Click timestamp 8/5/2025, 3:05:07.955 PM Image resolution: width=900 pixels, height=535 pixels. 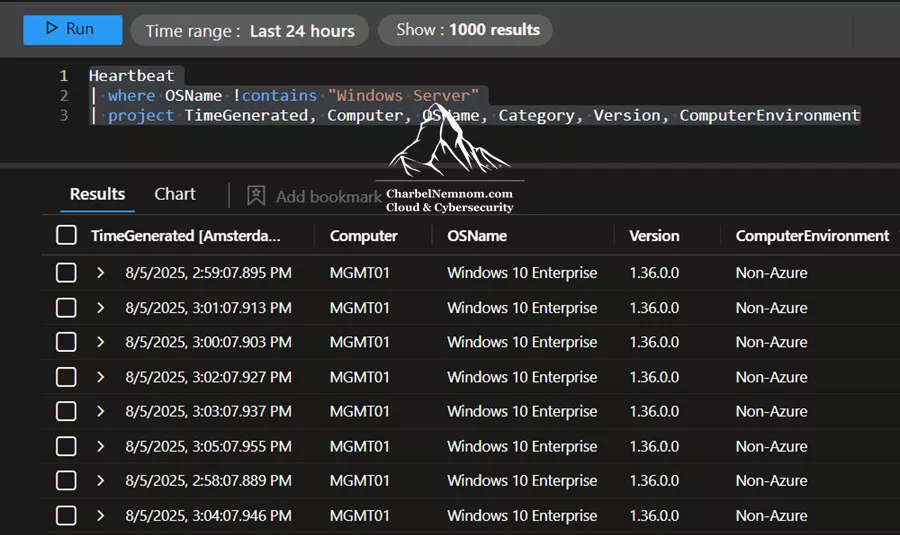(x=208, y=446)
